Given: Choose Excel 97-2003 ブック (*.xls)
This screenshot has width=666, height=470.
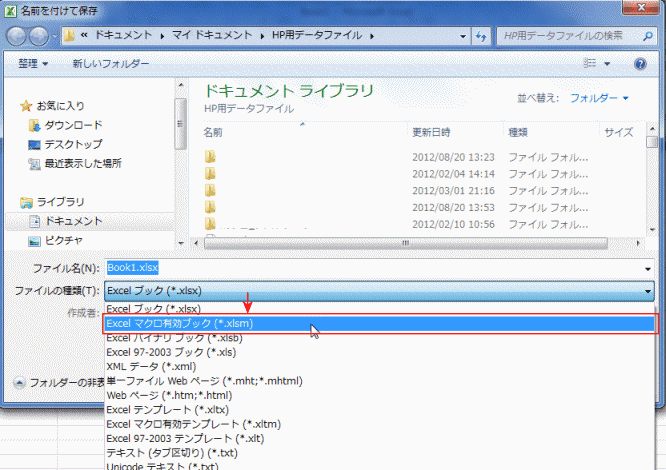Looking at the screenshot, I should pos(379,352).
